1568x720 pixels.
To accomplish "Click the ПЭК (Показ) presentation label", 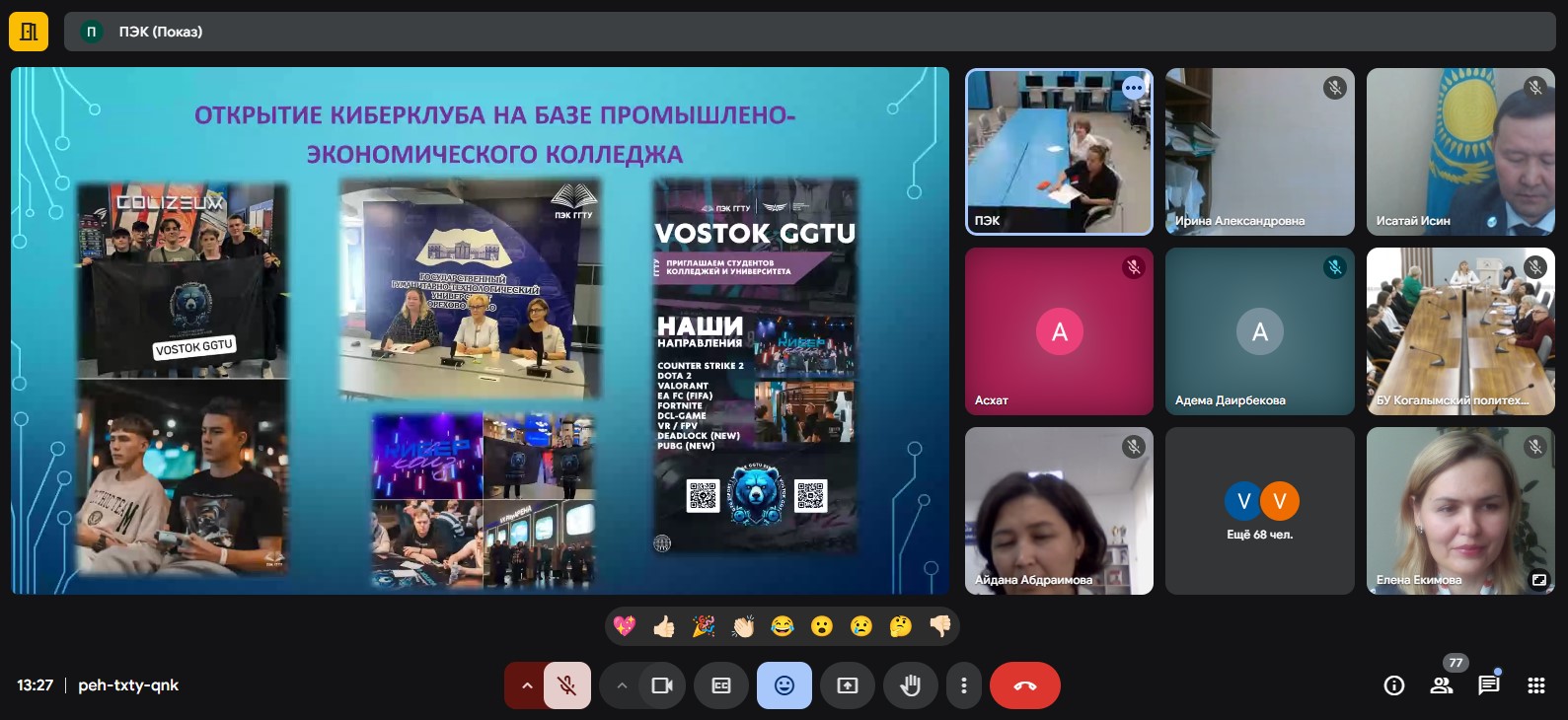I will (161, 32).
